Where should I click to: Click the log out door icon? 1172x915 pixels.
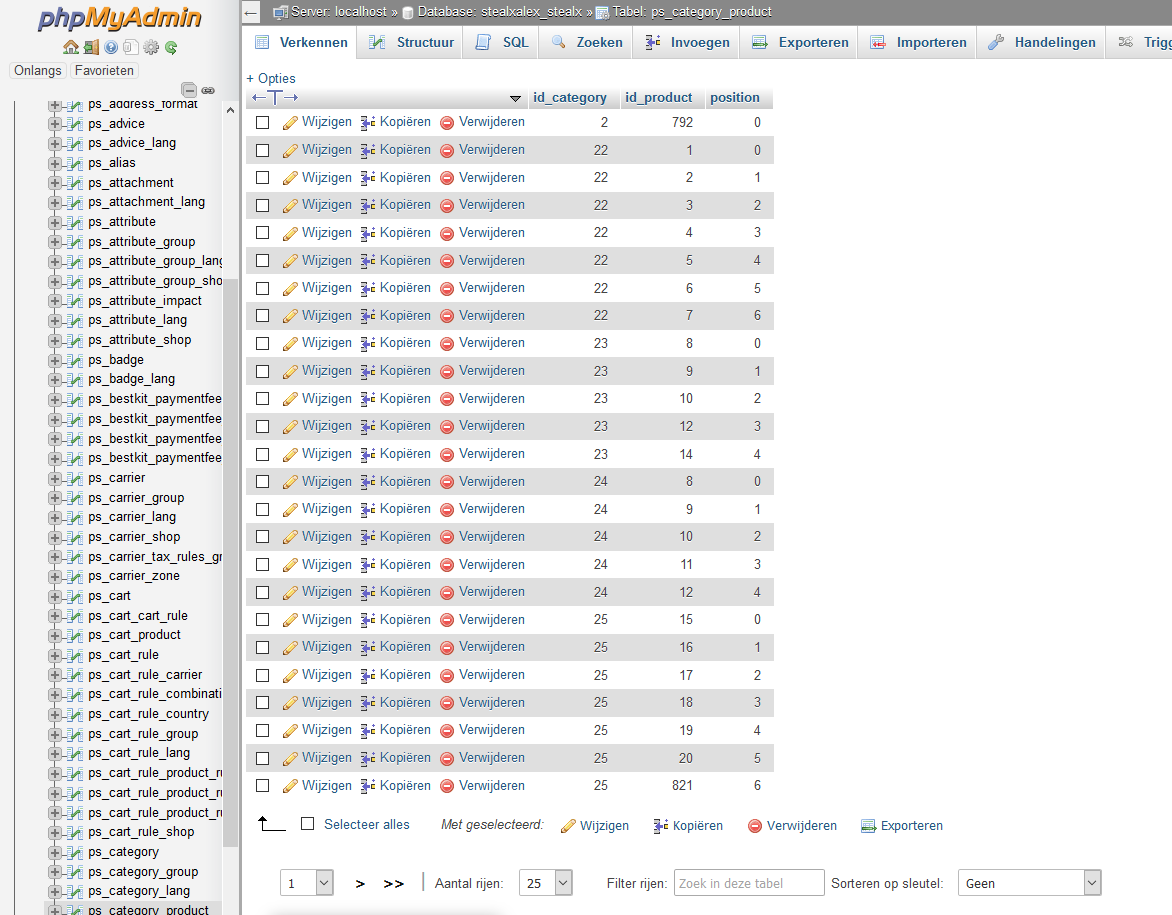coord(91,47)
